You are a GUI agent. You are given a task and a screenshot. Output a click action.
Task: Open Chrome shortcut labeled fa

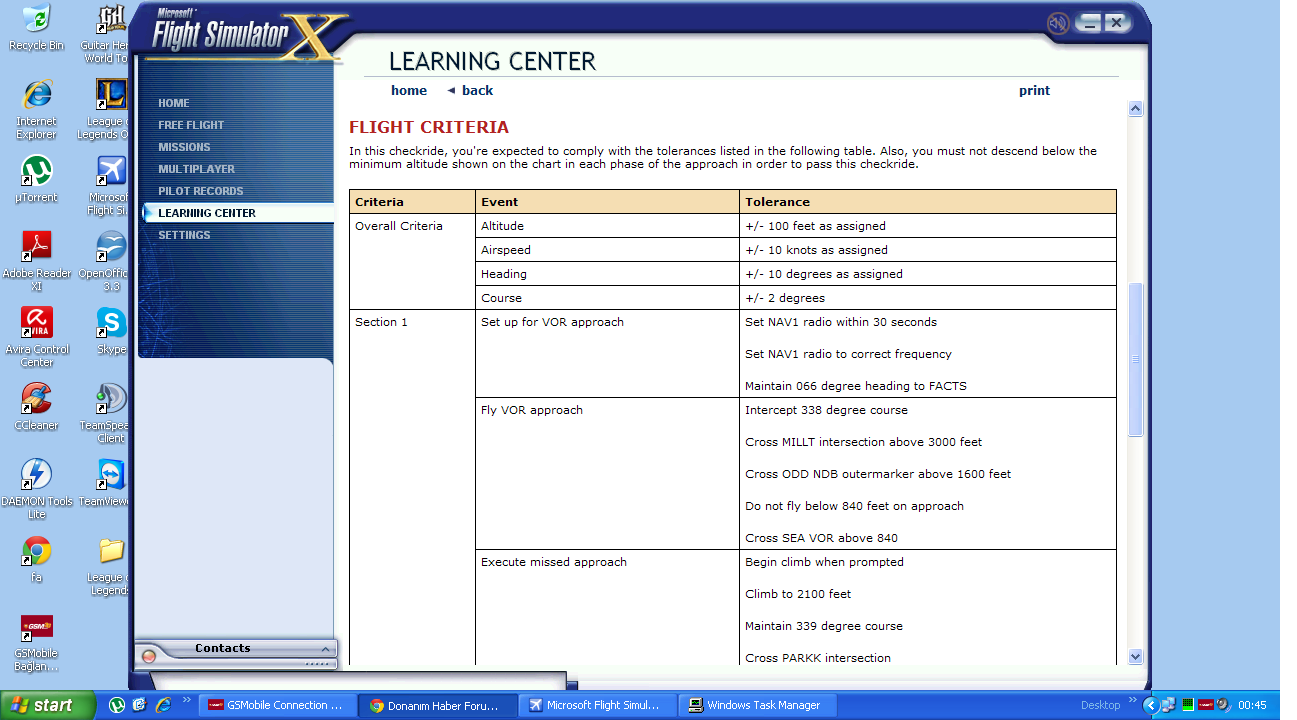37,560
